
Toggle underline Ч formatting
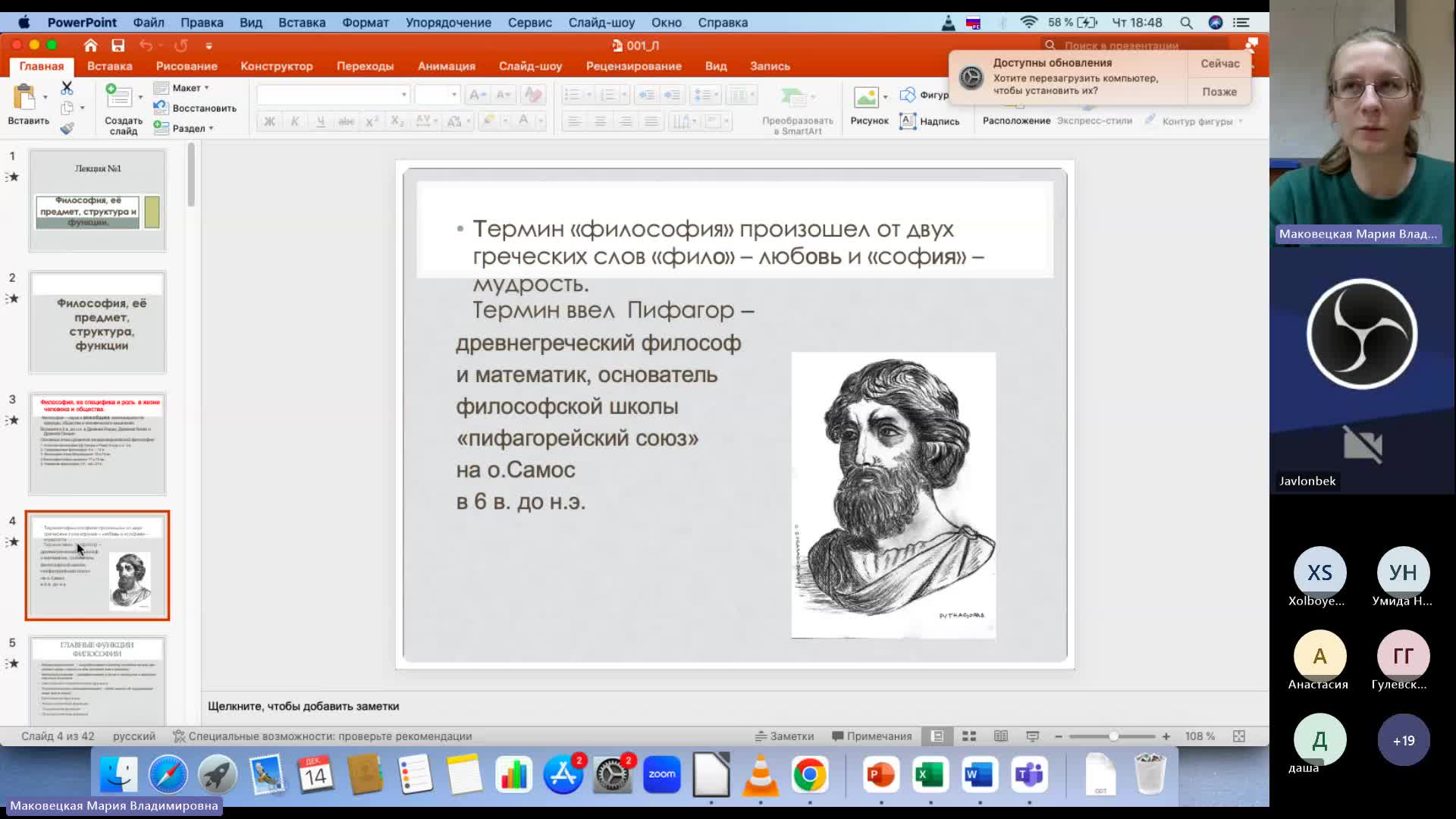321,121
